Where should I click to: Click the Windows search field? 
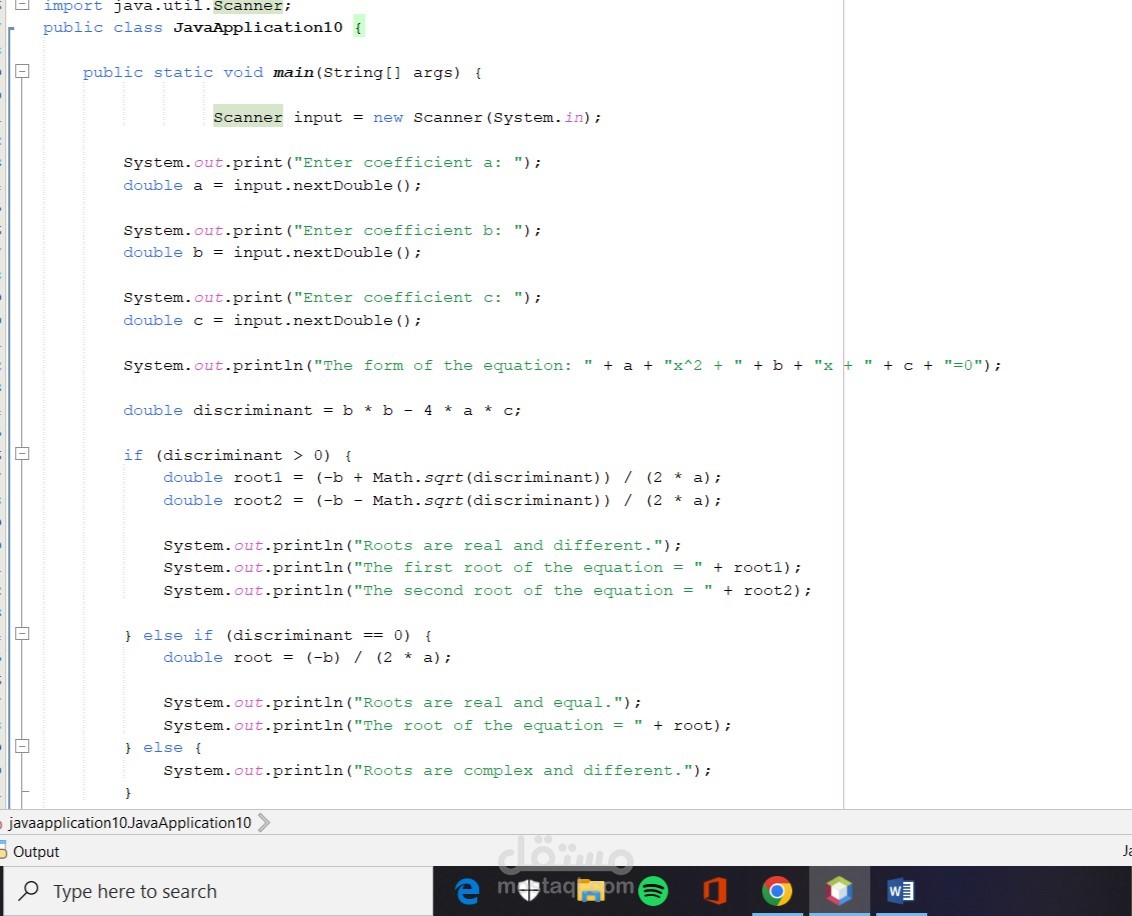coord(200,891)
